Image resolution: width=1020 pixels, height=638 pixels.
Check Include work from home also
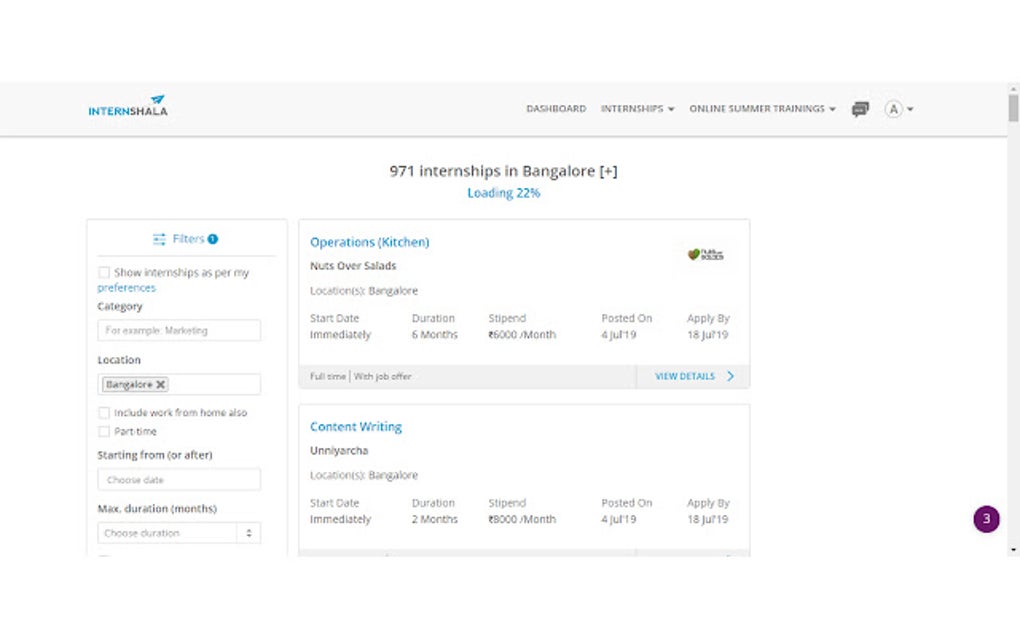tap(104, 413)
